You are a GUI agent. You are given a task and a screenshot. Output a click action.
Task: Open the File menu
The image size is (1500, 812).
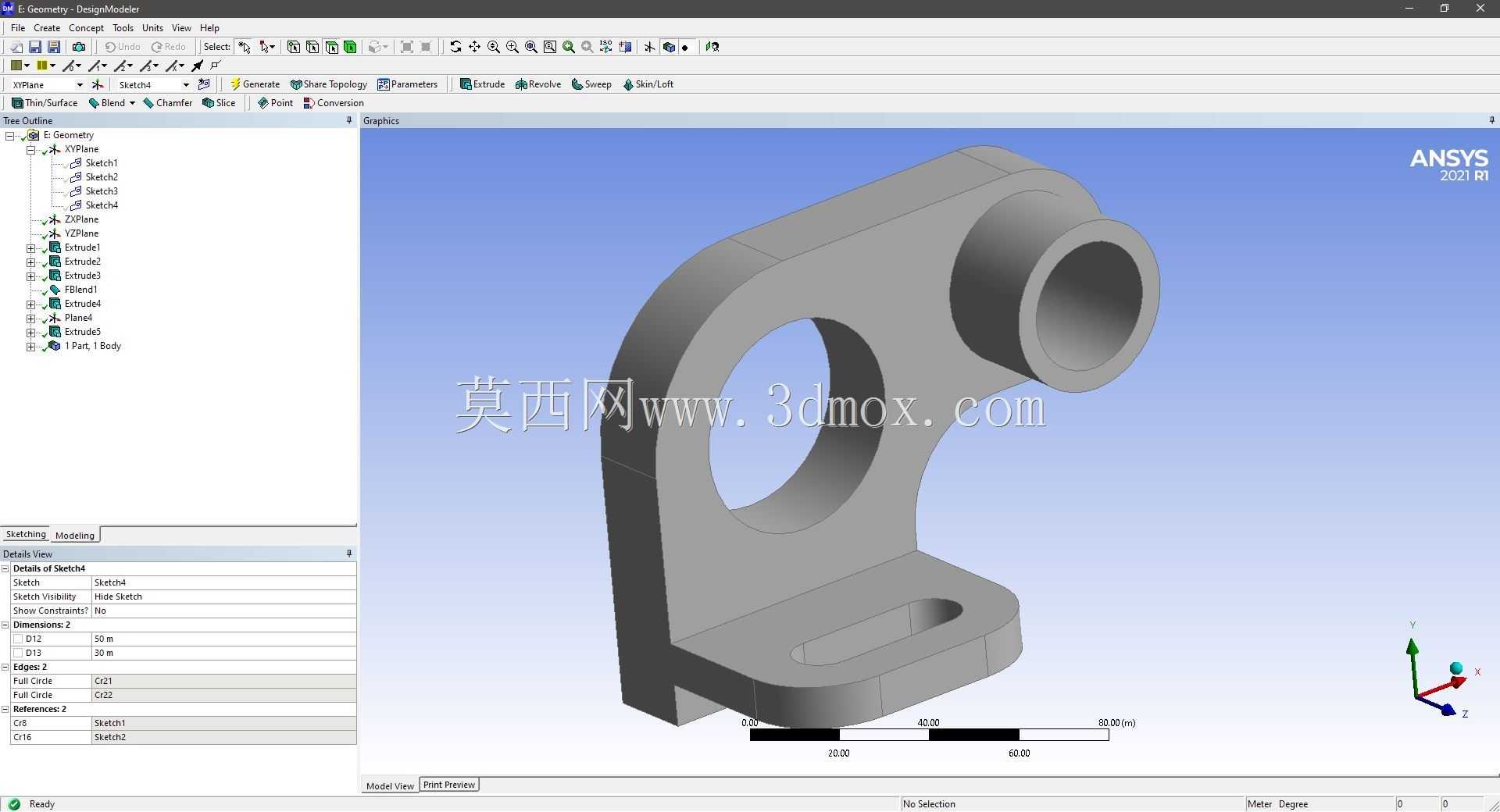click(x=18, y=27)
